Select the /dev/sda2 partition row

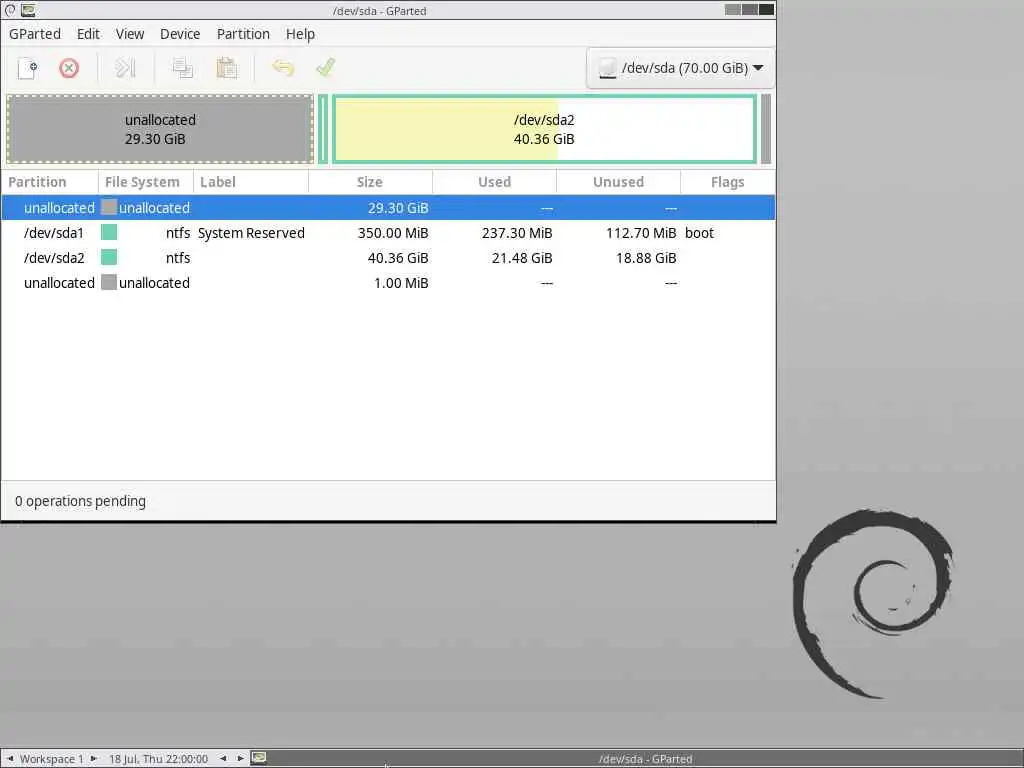pyautogui.click(x=388, y=258)
